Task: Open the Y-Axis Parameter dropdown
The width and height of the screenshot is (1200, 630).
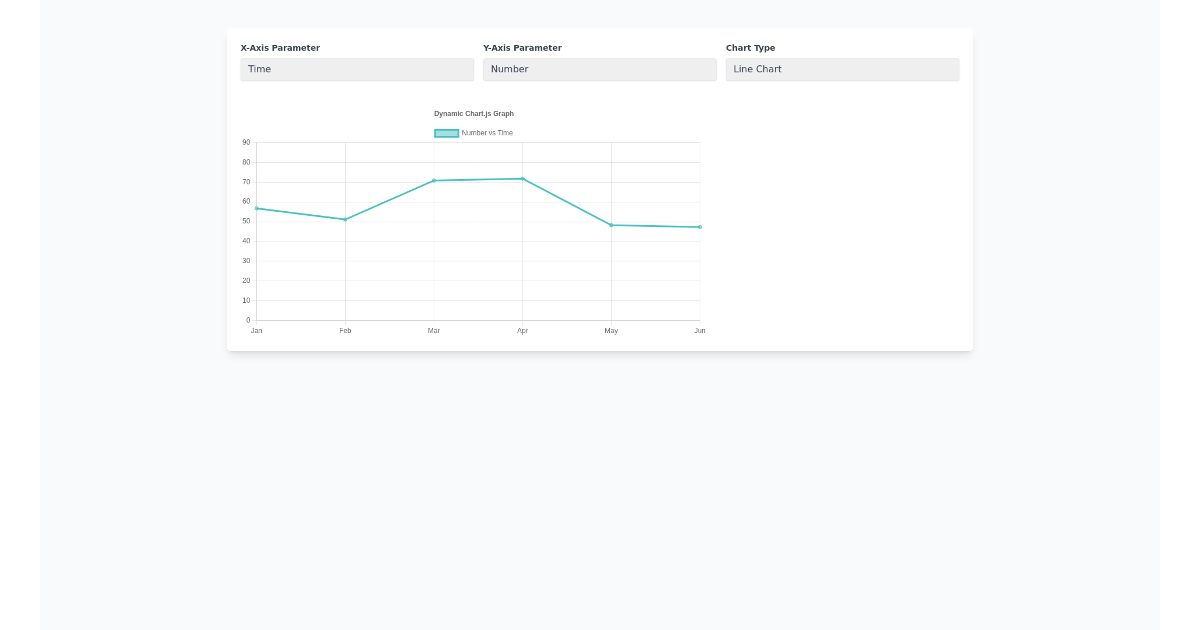Action: click(599, 69)
